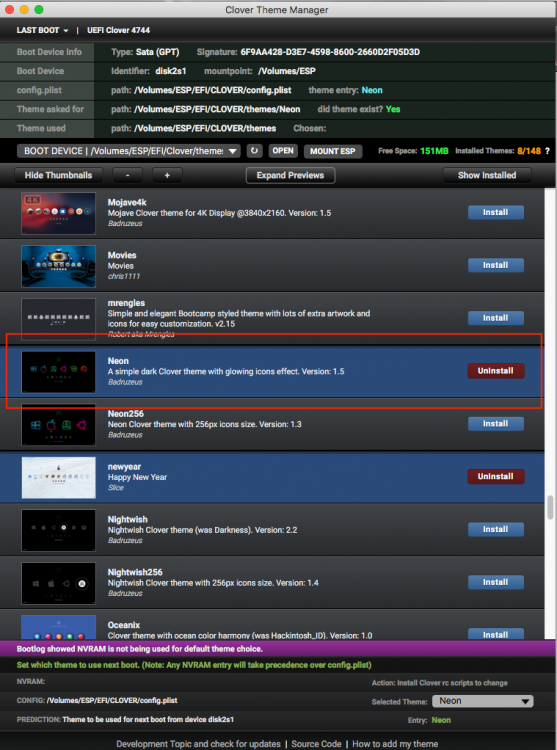Open the LAST BOOT dropdown
The height and width of the screenshot is (750, 557).
(42, 30)
